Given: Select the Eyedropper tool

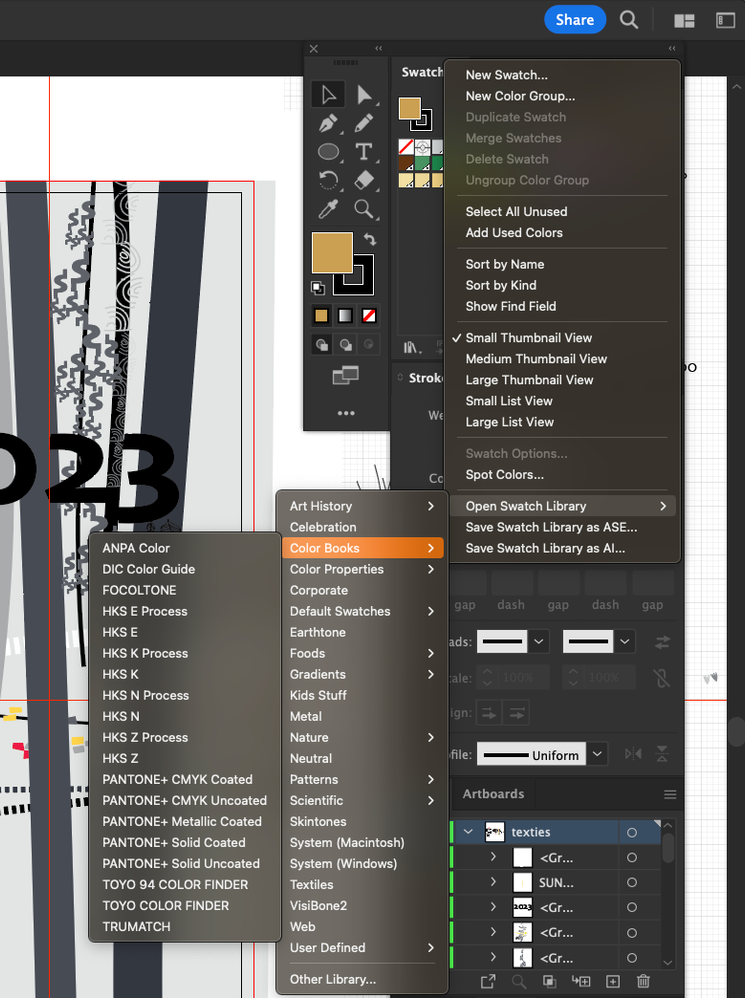Looking at the screenshot, I should tap(328, 209).
